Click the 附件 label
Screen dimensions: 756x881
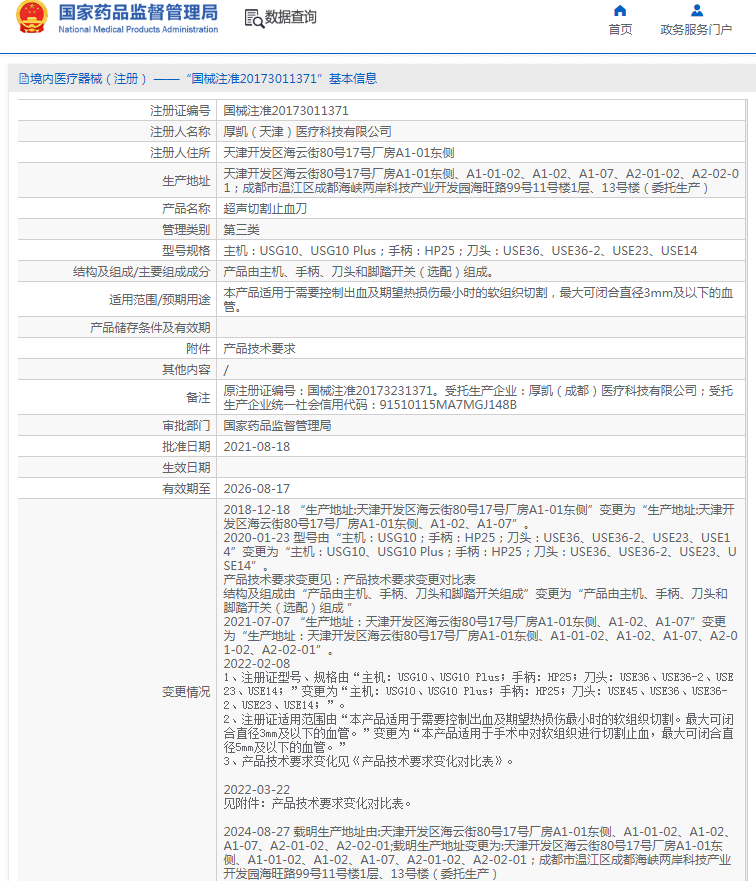198,349
